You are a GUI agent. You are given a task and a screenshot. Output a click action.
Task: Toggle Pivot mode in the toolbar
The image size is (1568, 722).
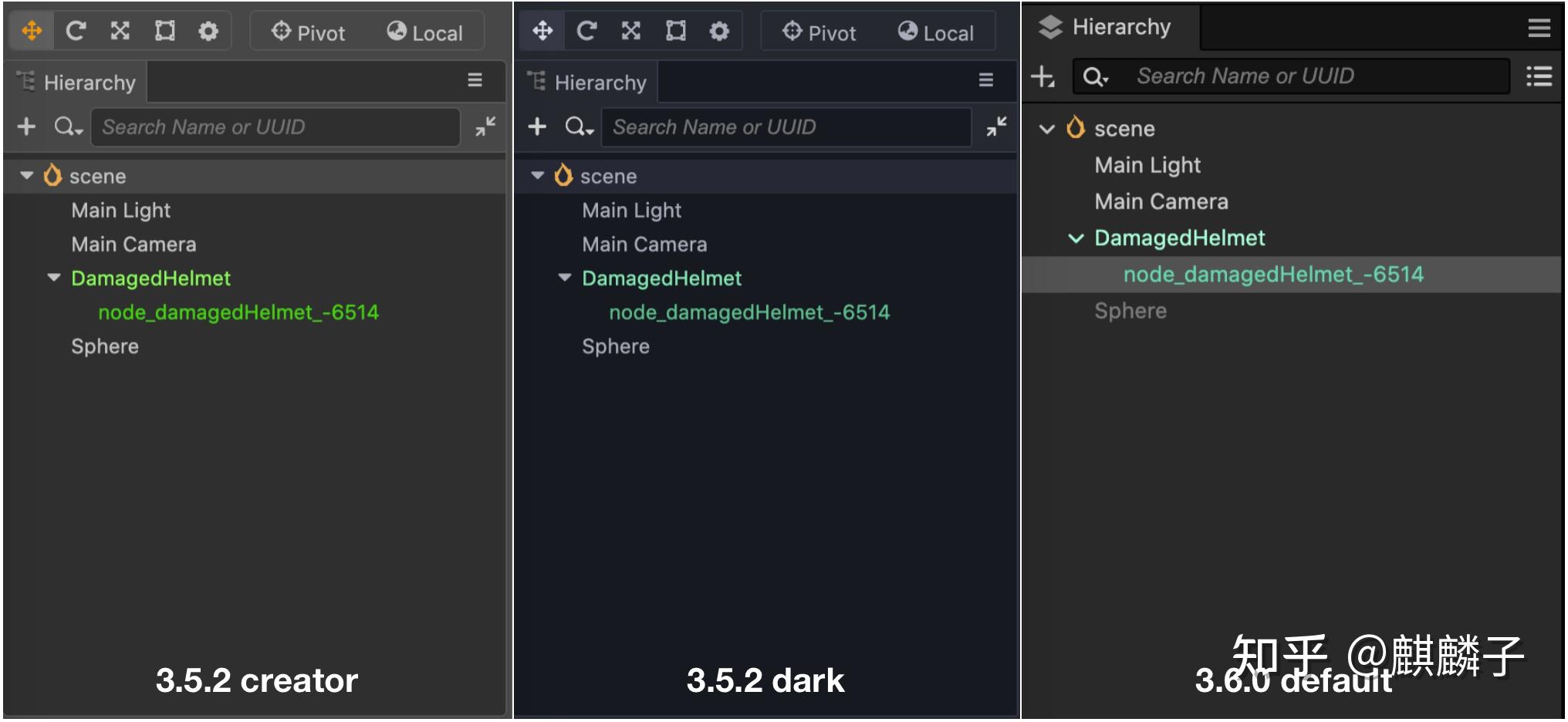coord(309,32)
